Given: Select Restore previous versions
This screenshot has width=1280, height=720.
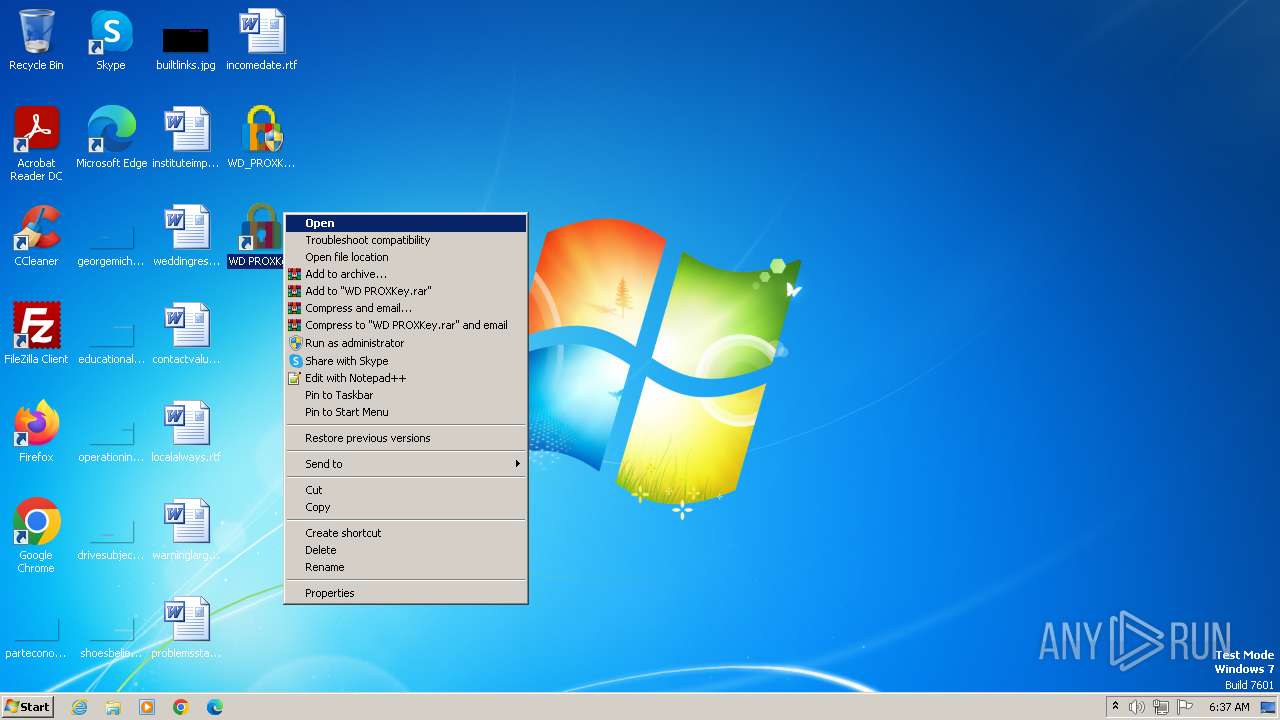Looking at the screenshot, I should tap(406, 438).
